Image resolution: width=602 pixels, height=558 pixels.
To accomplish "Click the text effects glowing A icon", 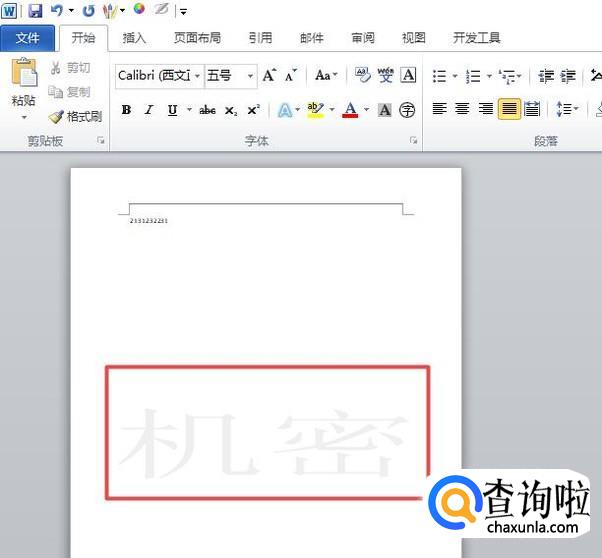I will tap(284, 110).
